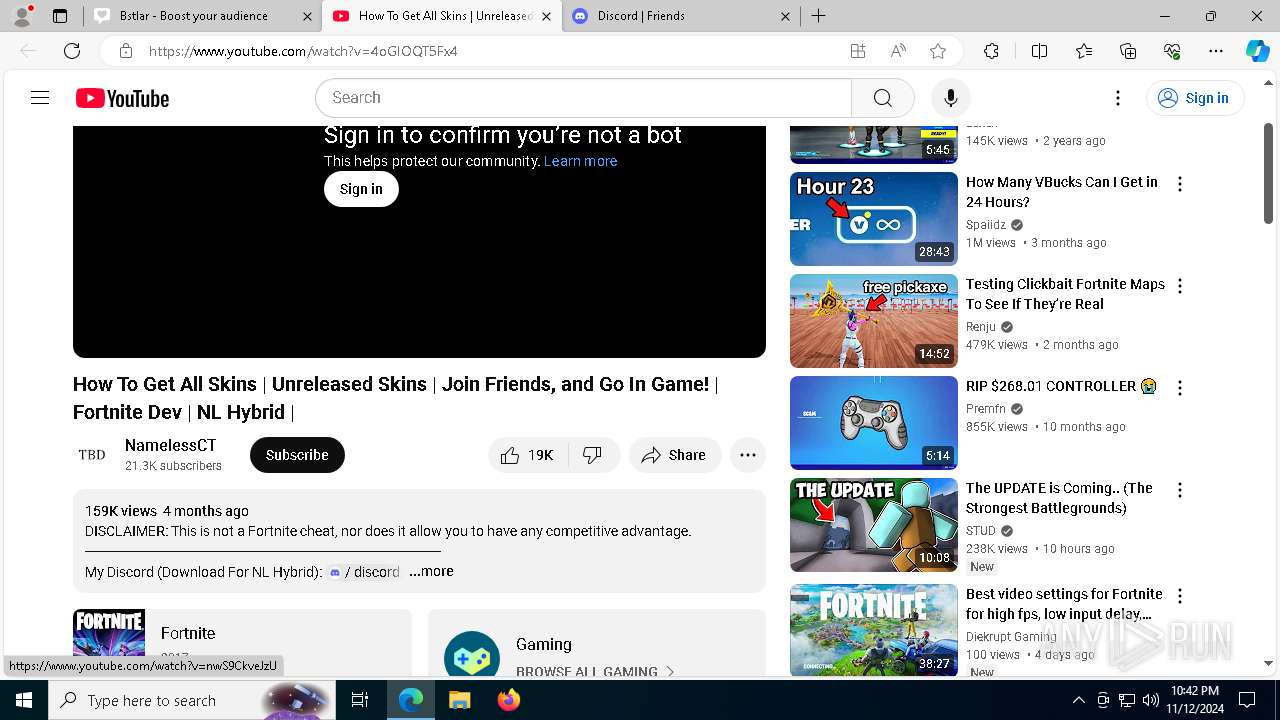Close the Bstlar tab
This screenshot has width=1280, height=720.
[x=305, y=16]
